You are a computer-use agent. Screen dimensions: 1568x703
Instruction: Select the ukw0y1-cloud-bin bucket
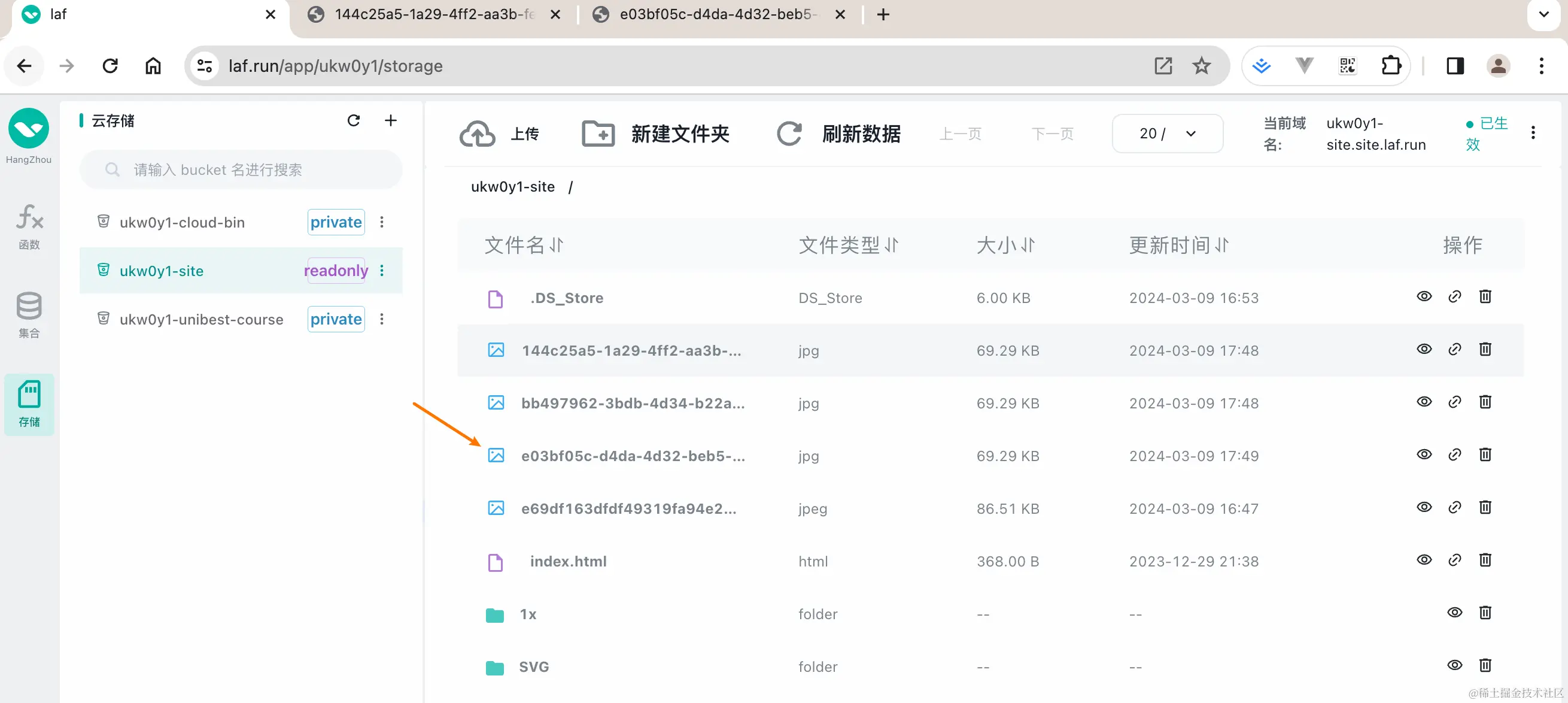182,222
